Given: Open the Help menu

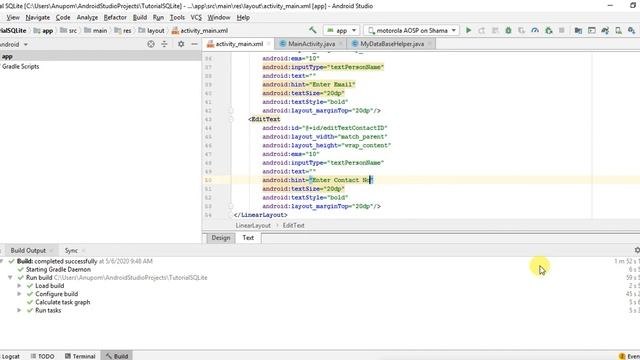Looking at the screenshot, I should point(243,18).
